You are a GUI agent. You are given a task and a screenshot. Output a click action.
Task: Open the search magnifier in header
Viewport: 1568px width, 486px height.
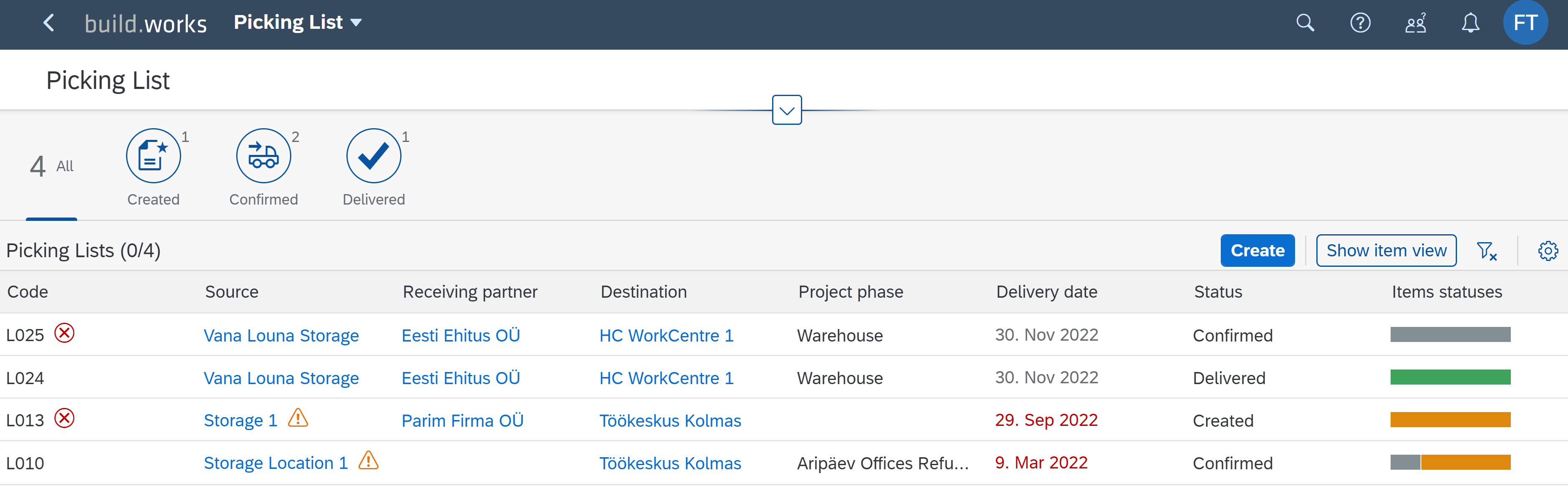pos(1305,23)
